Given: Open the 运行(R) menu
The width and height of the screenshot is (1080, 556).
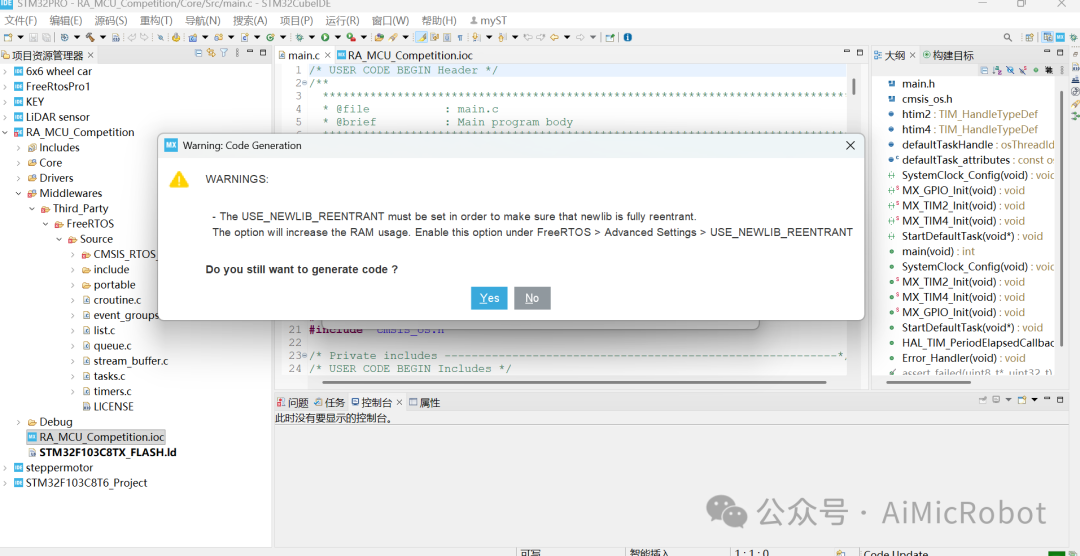Looking at the screenshot, I should point(342,21).
